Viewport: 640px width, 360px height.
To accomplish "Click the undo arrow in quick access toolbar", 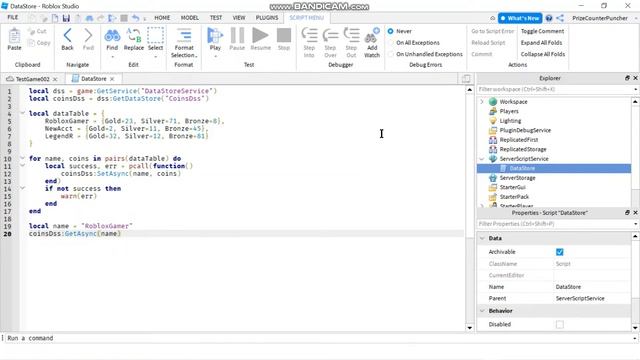I will click(136, 18).
